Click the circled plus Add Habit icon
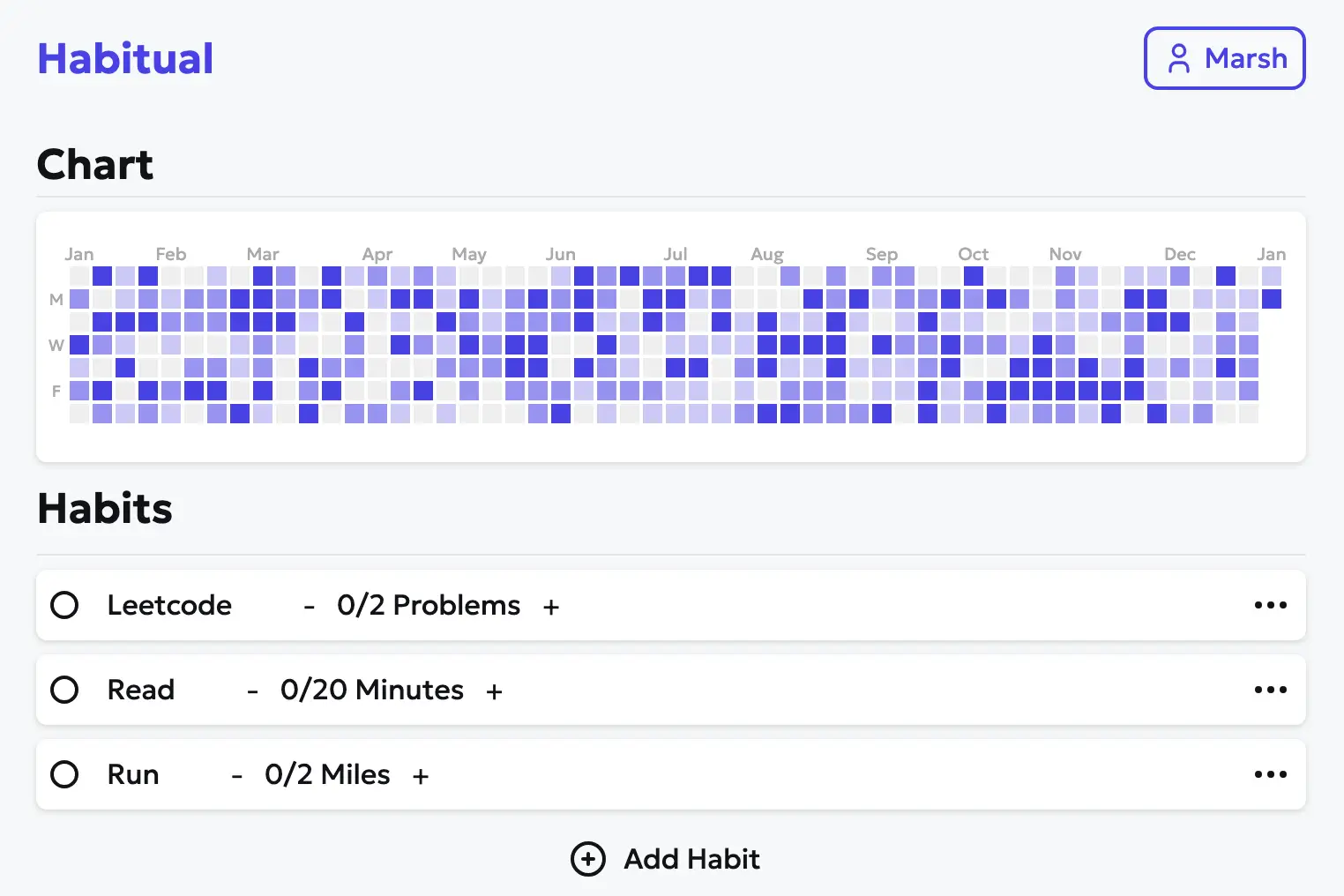 tap(588, 859)
